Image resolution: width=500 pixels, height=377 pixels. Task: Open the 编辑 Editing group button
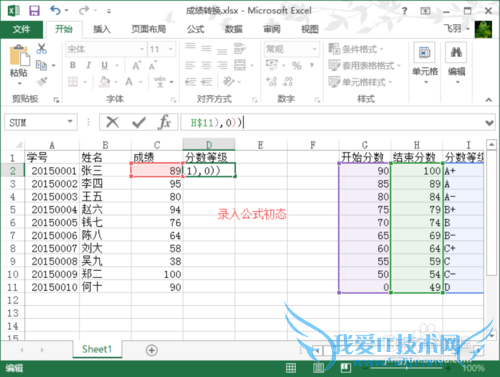tap(456, 63)
